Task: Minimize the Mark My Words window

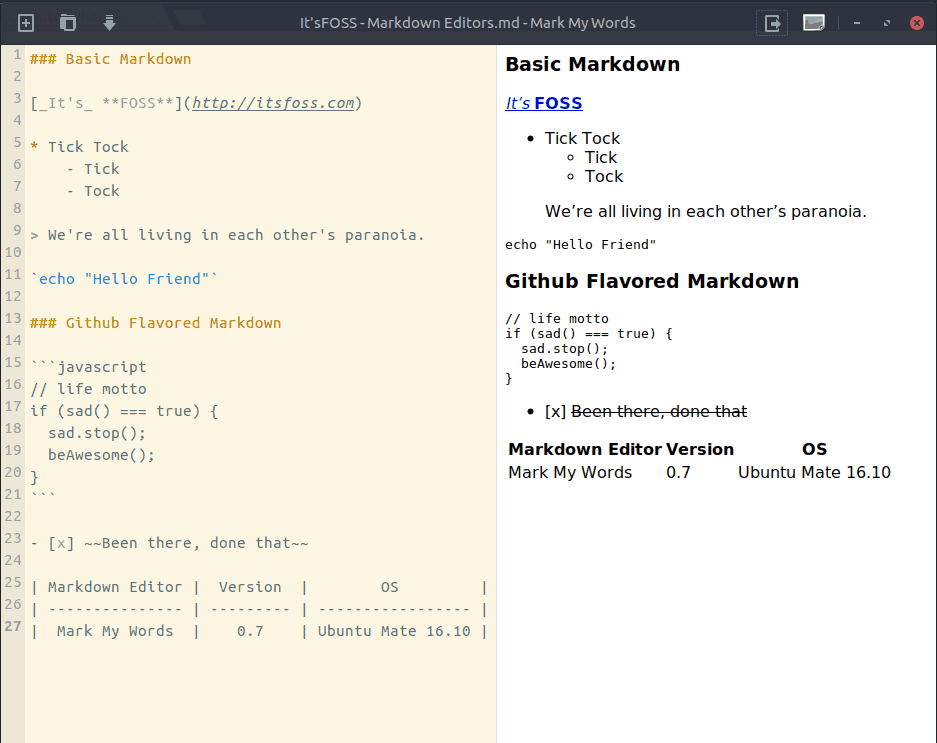Action: 856,23
